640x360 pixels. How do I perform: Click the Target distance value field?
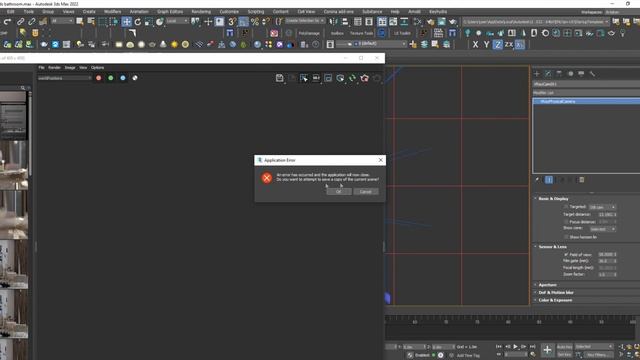click(607, 214)
